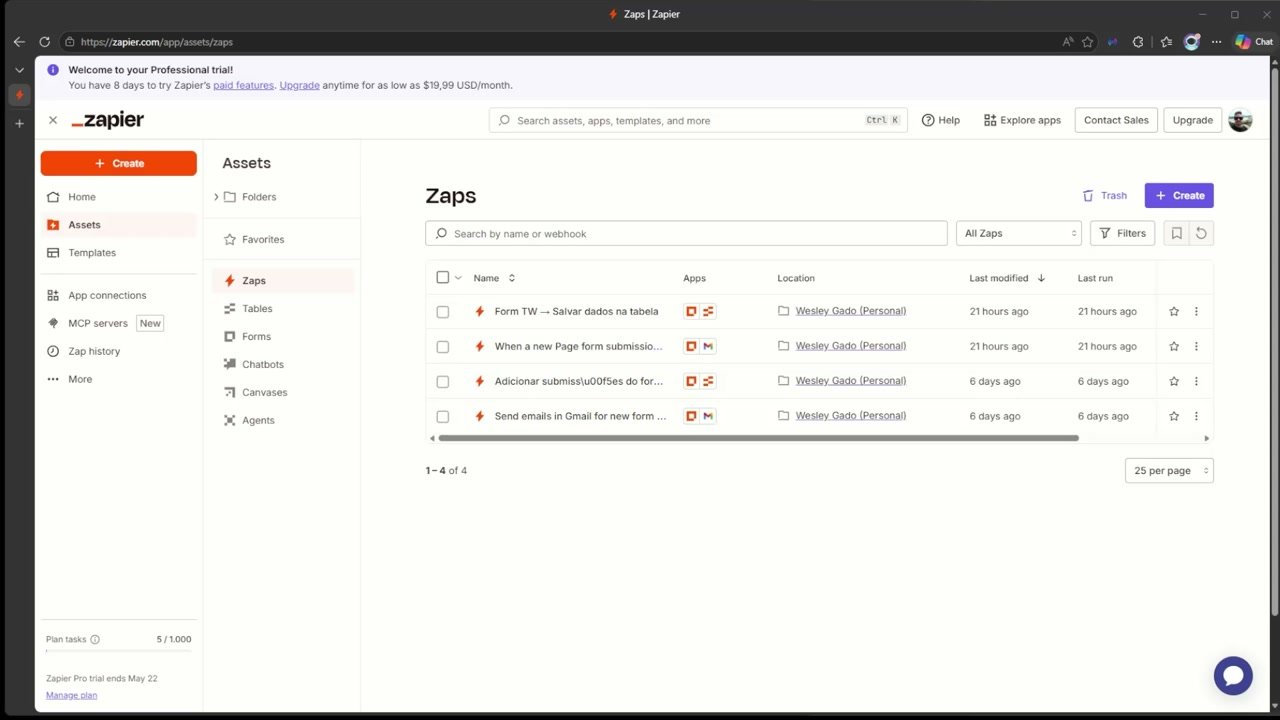
Task: Close the sidebar with the X icon
Action: coord(53,120)
